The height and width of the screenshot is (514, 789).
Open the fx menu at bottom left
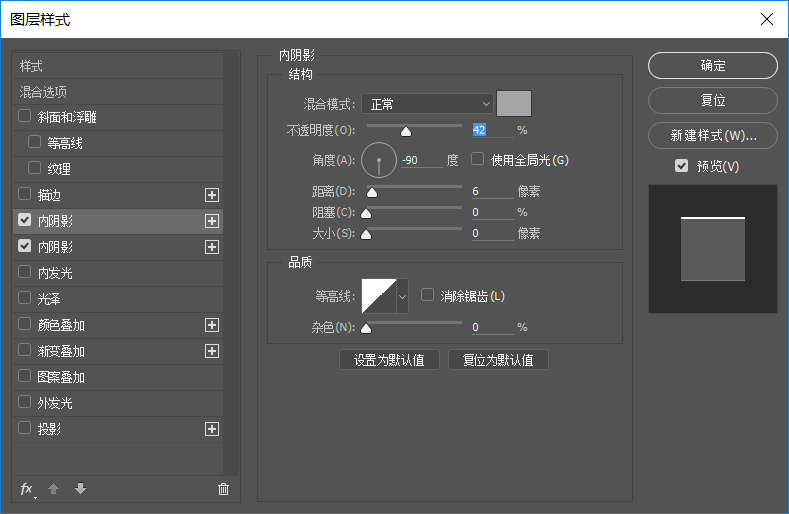point(27,489)
